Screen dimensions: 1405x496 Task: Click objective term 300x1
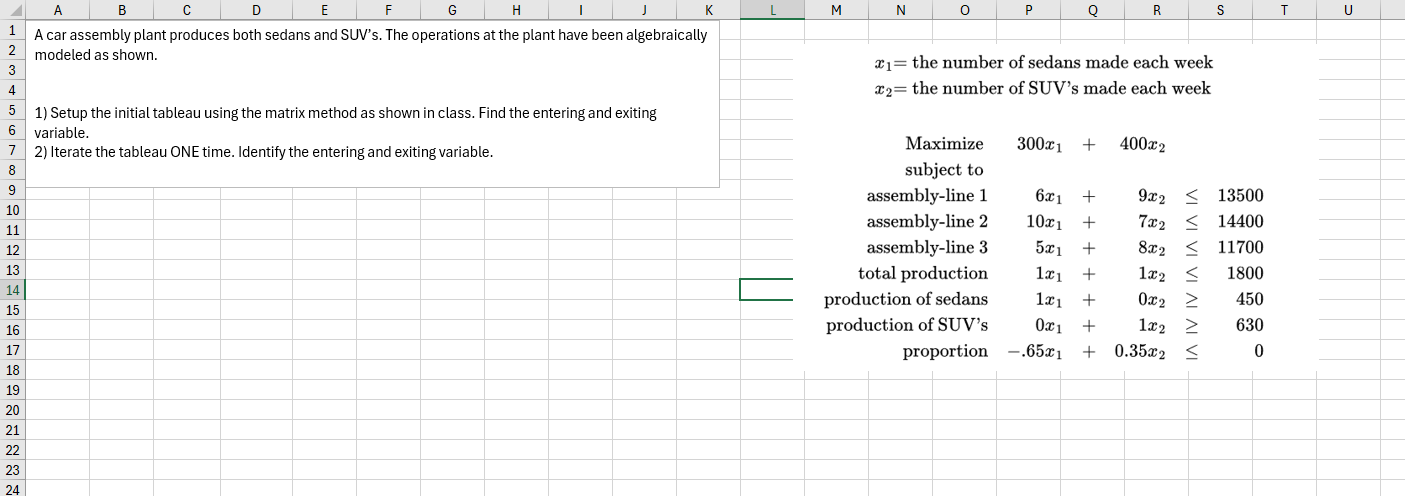pos(1040,145)
